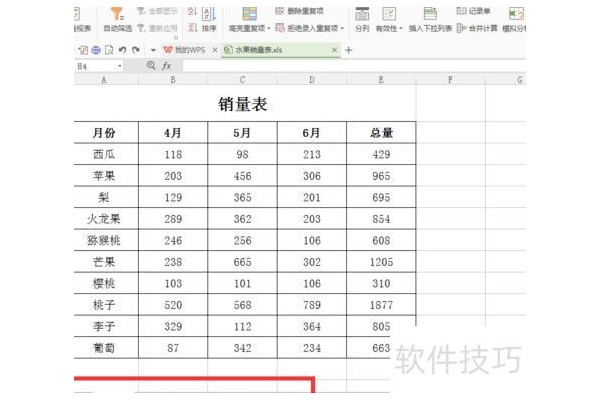Click the undo arrow

click(x=122, y=50)
